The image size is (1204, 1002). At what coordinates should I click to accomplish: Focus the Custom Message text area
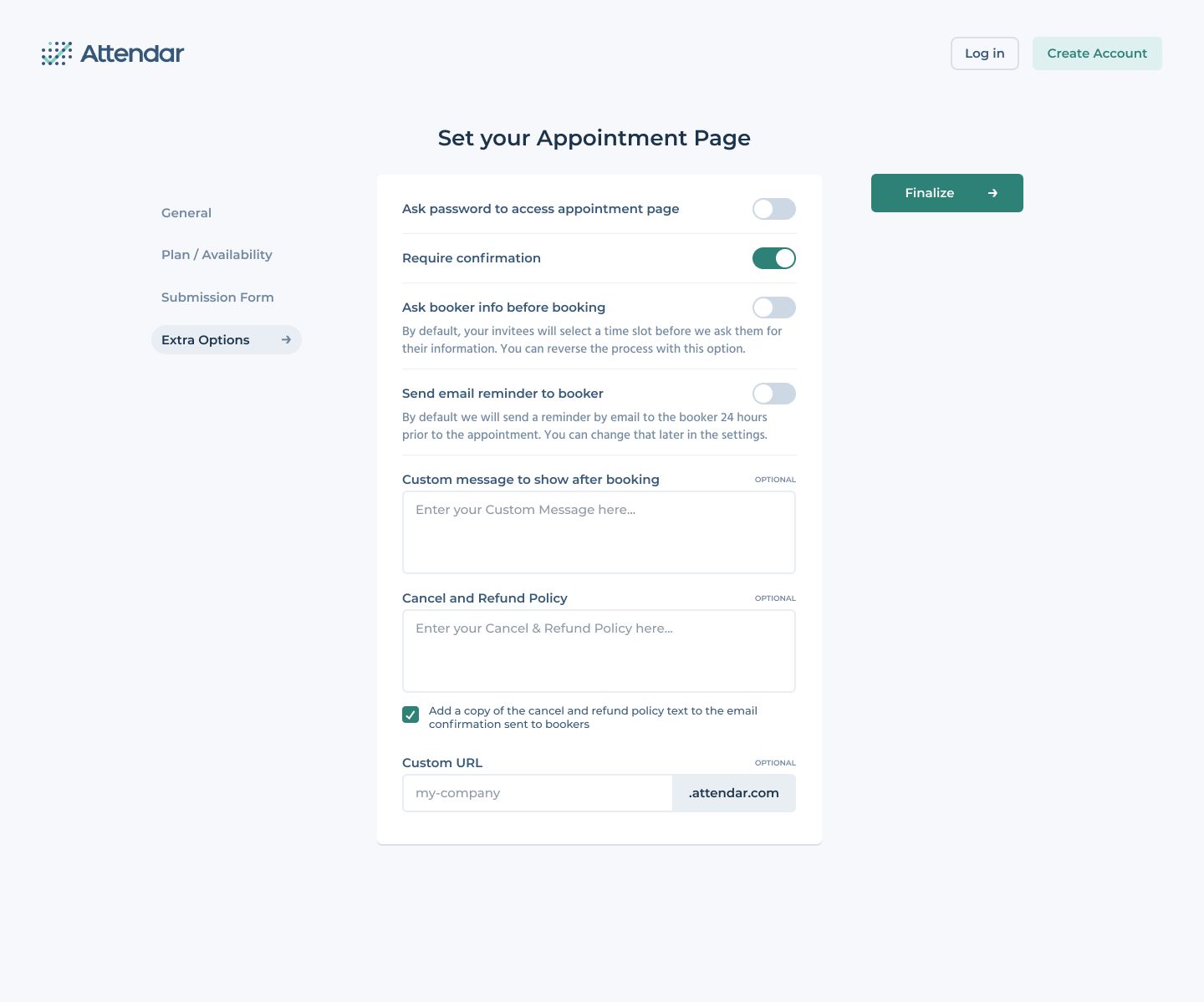coord(599,532)
